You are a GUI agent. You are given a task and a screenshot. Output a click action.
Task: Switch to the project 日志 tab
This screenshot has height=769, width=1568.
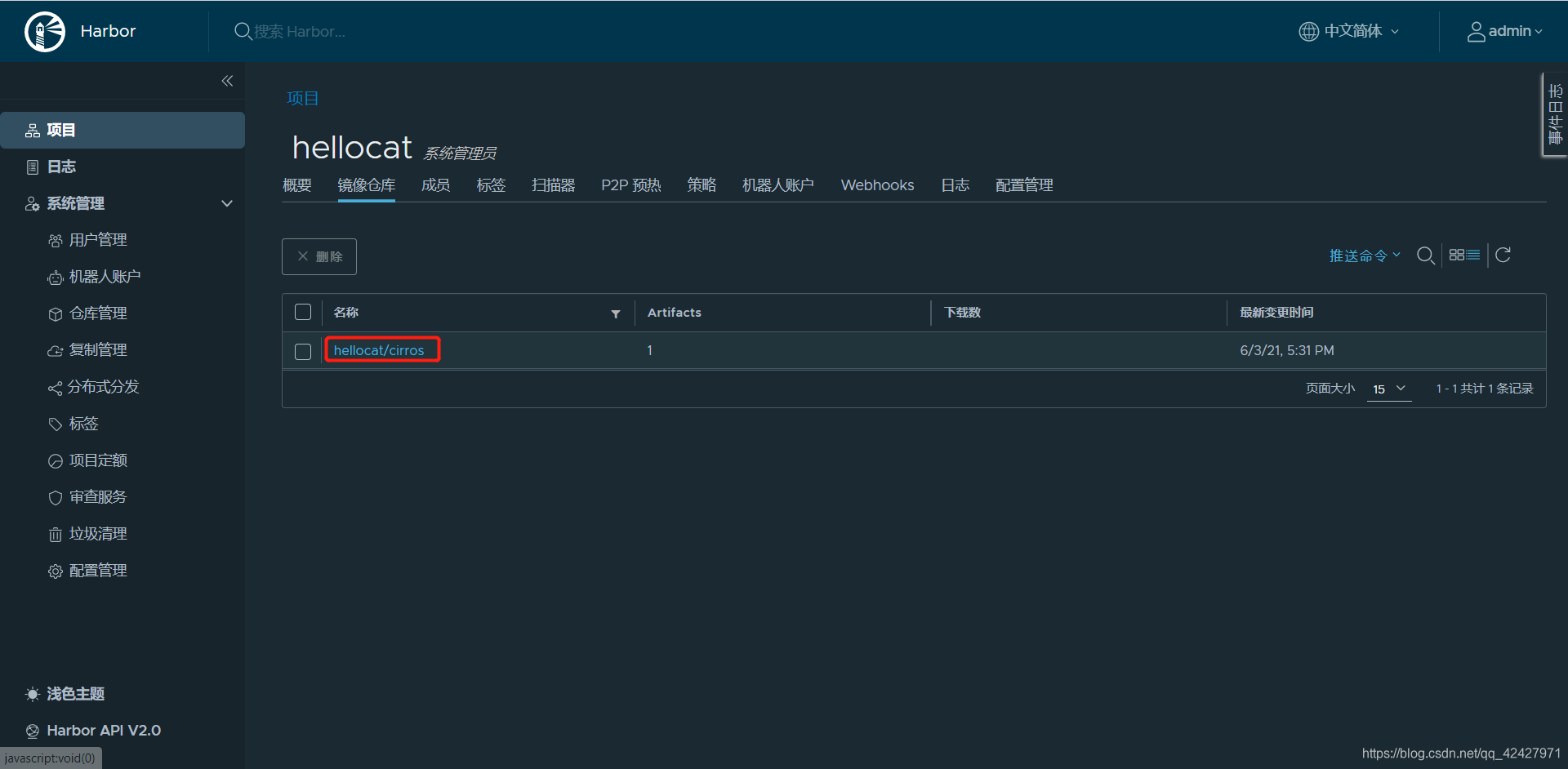955,185
